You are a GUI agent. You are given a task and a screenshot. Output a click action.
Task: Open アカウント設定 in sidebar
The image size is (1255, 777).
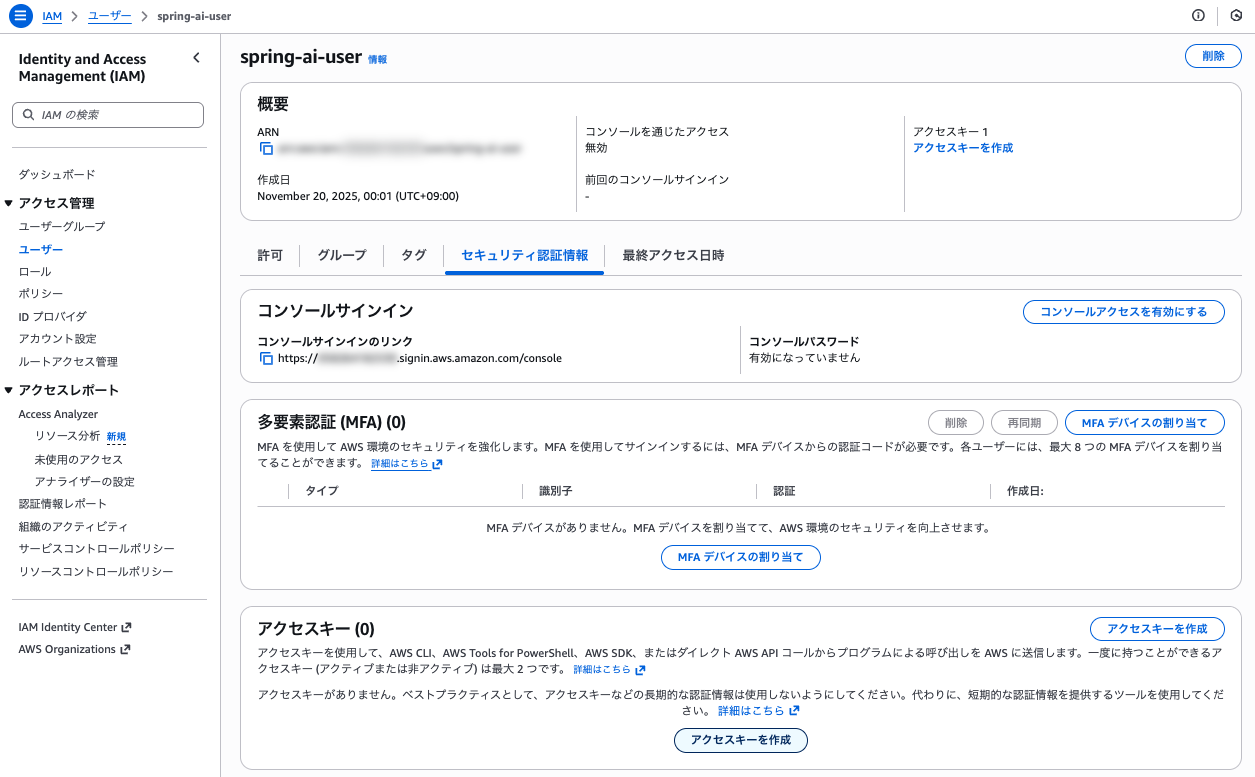point(58,339)
